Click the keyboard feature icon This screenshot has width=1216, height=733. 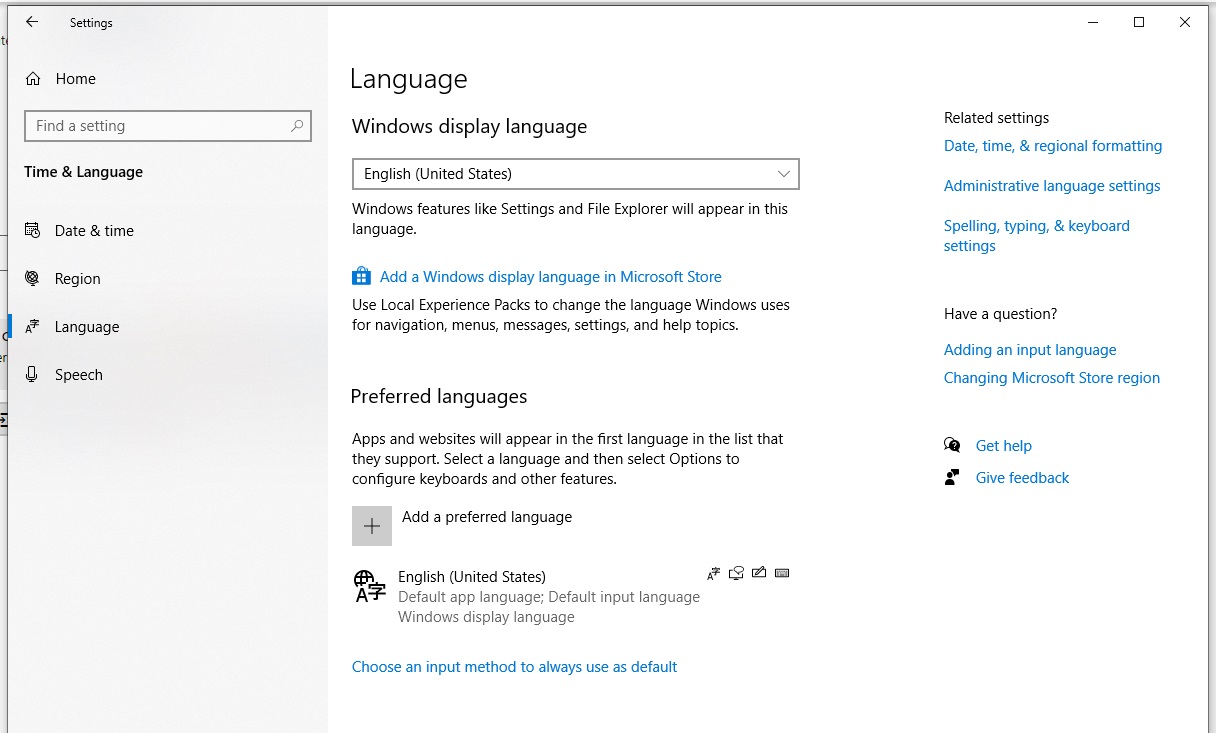(x=782, y=574)
